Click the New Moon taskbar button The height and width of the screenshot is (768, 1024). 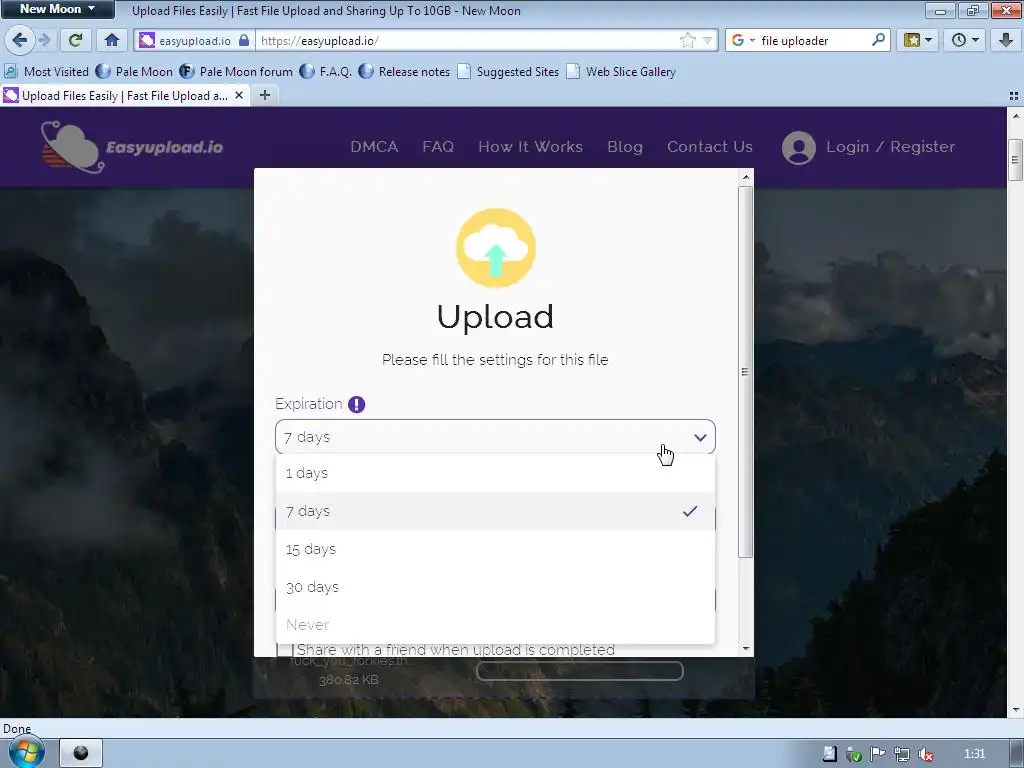81,753
